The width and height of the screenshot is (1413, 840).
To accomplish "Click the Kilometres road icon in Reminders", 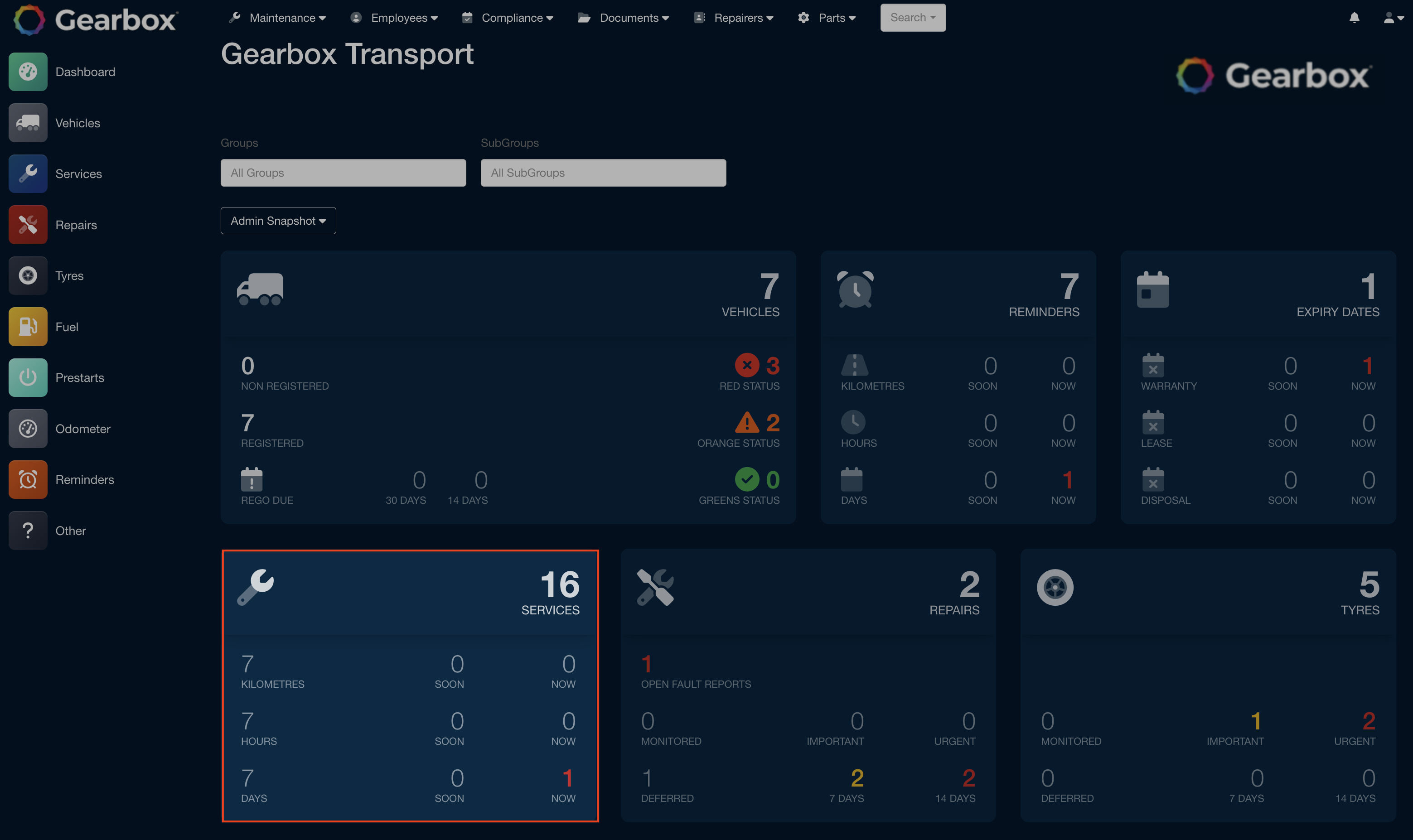I will coord(854,365).
